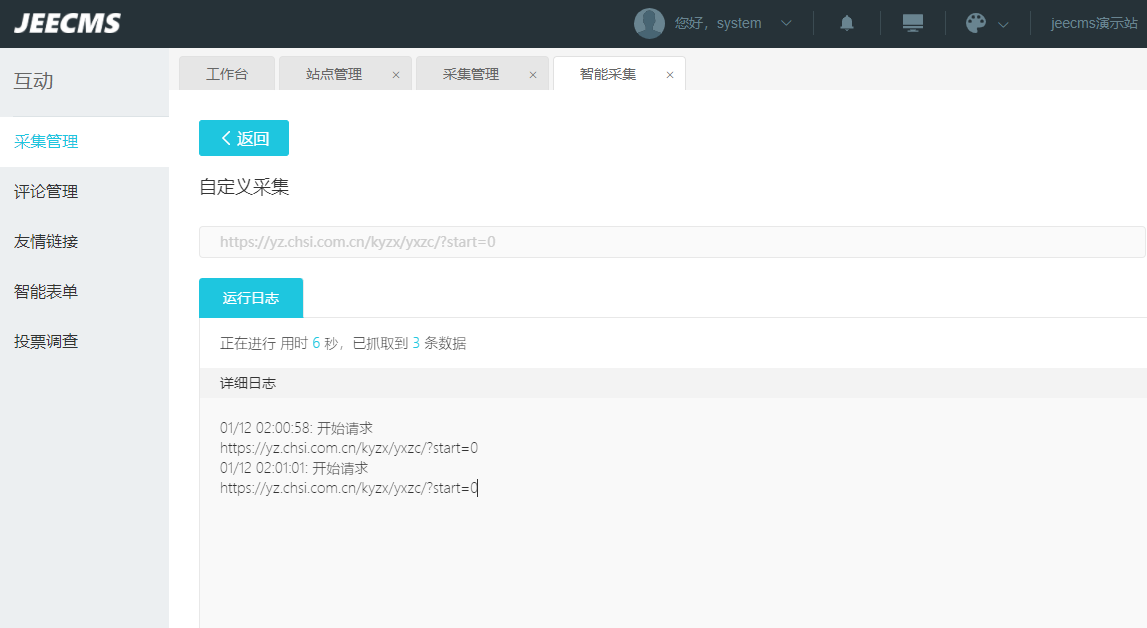Image resolution: width=1147 pixels, height=628 pixels.
Task: Click the JEECMS logo
Action: [68, 23]
